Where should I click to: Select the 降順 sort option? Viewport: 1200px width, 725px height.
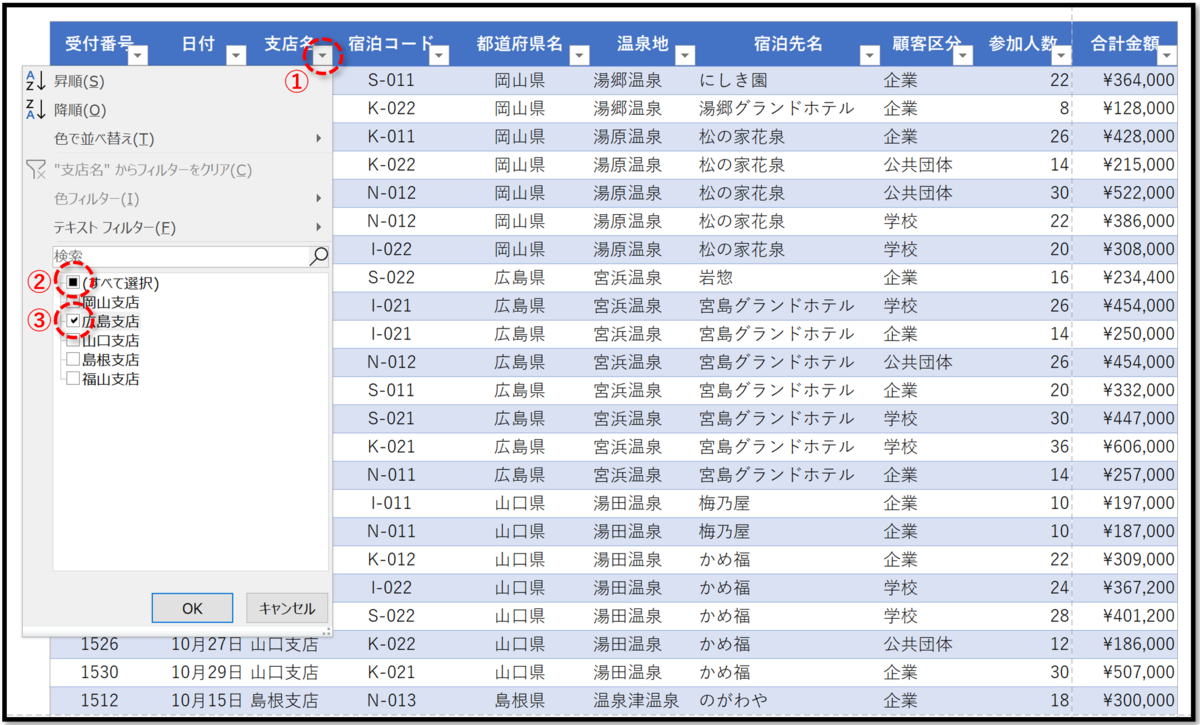coord(85,110)
